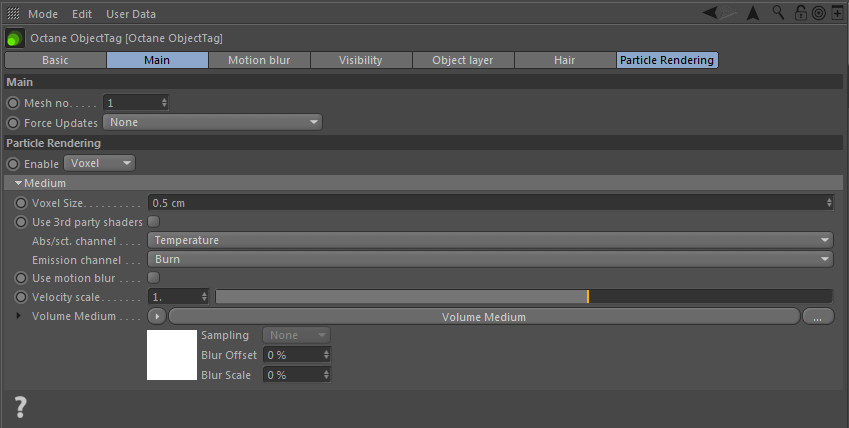Screen dimensions: 849x428
Task: Enable the Use motion blur checkbox
Action: (154, 277)
